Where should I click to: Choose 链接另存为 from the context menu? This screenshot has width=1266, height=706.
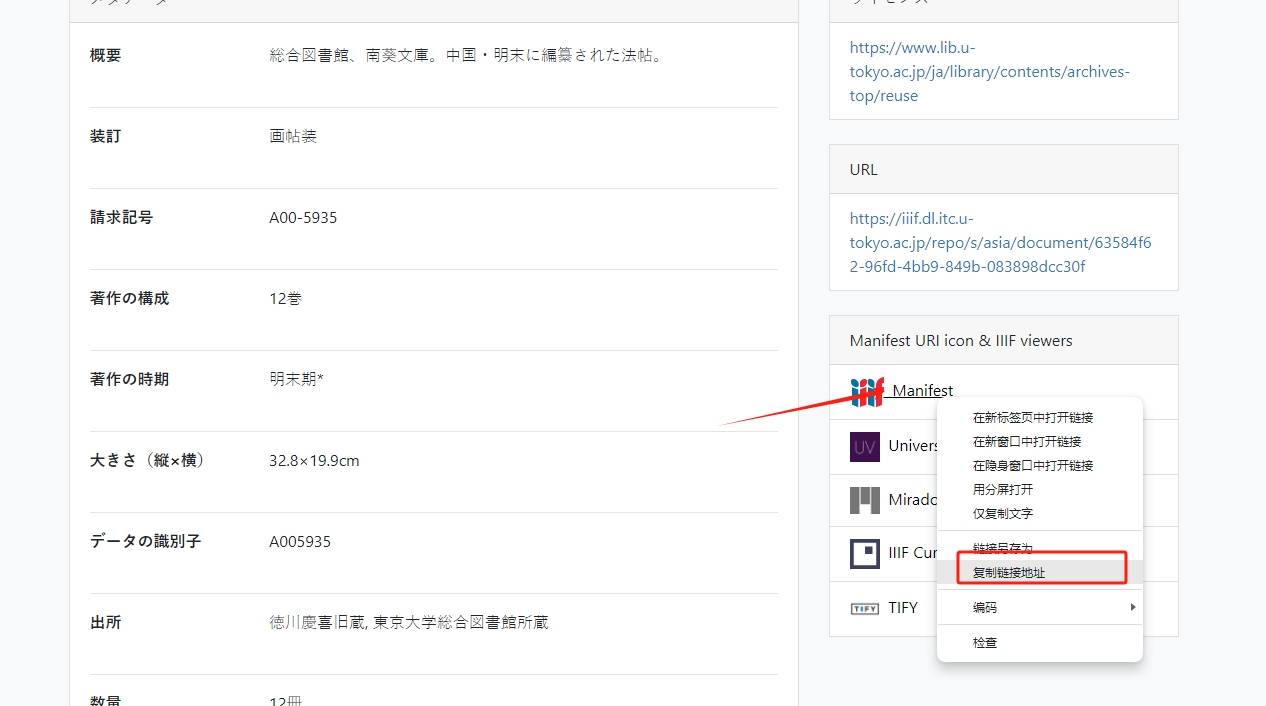click(x=1002, y=547)
